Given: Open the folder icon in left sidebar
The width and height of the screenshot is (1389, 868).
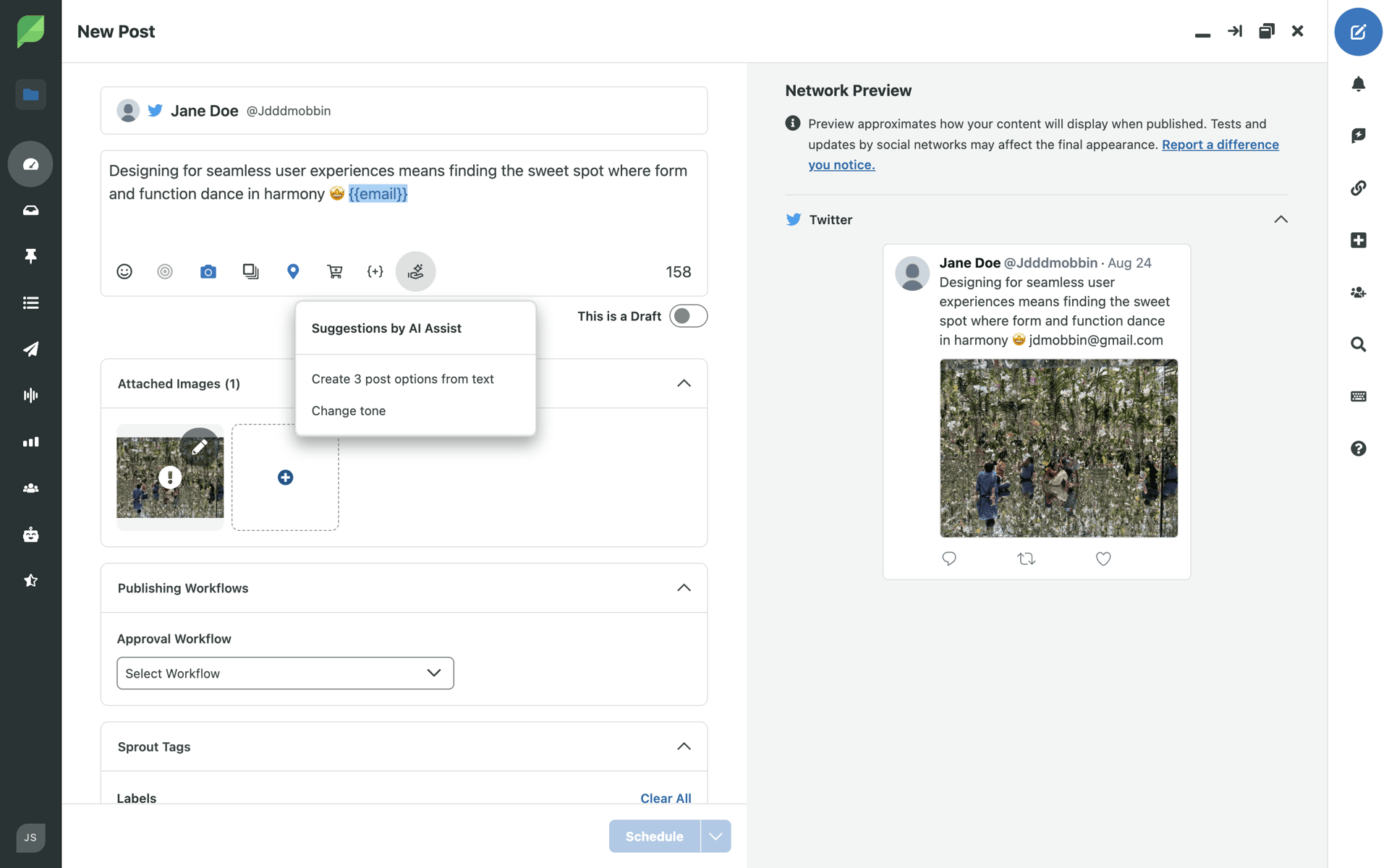Looking at the screenshot, I should coord(30,95).
